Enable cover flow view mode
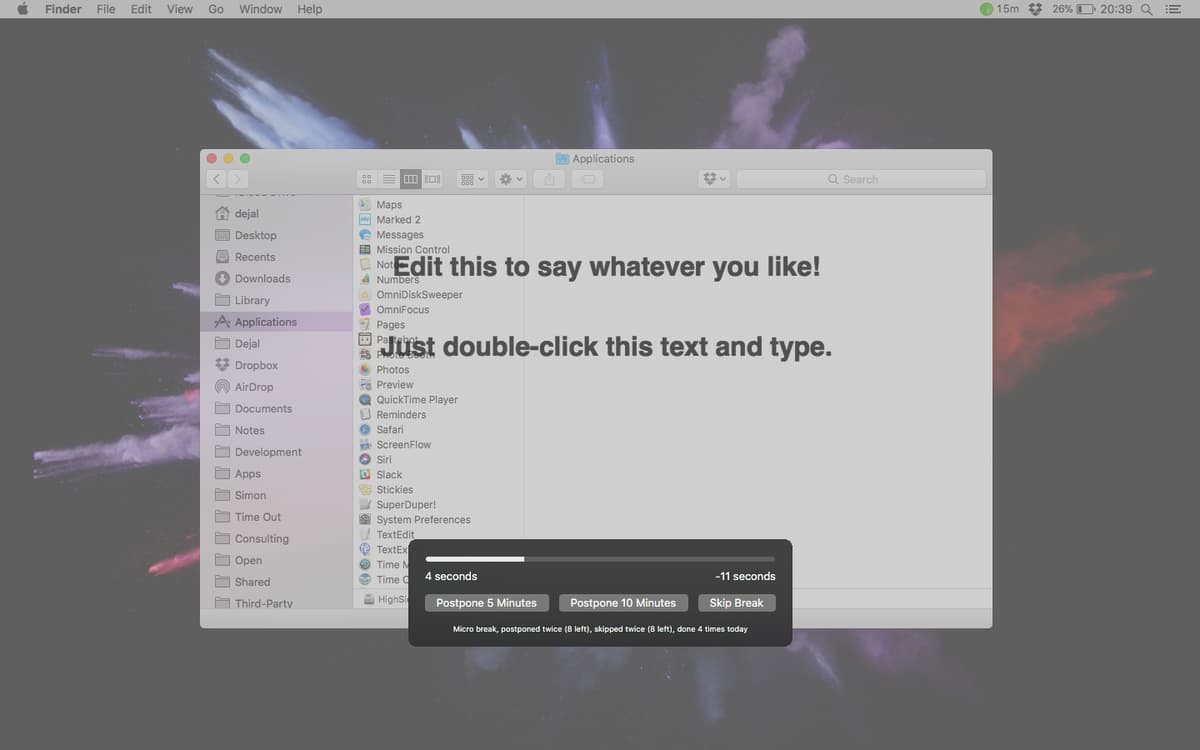This screenshot has height=750, width=1200. [x=432, y=178]
